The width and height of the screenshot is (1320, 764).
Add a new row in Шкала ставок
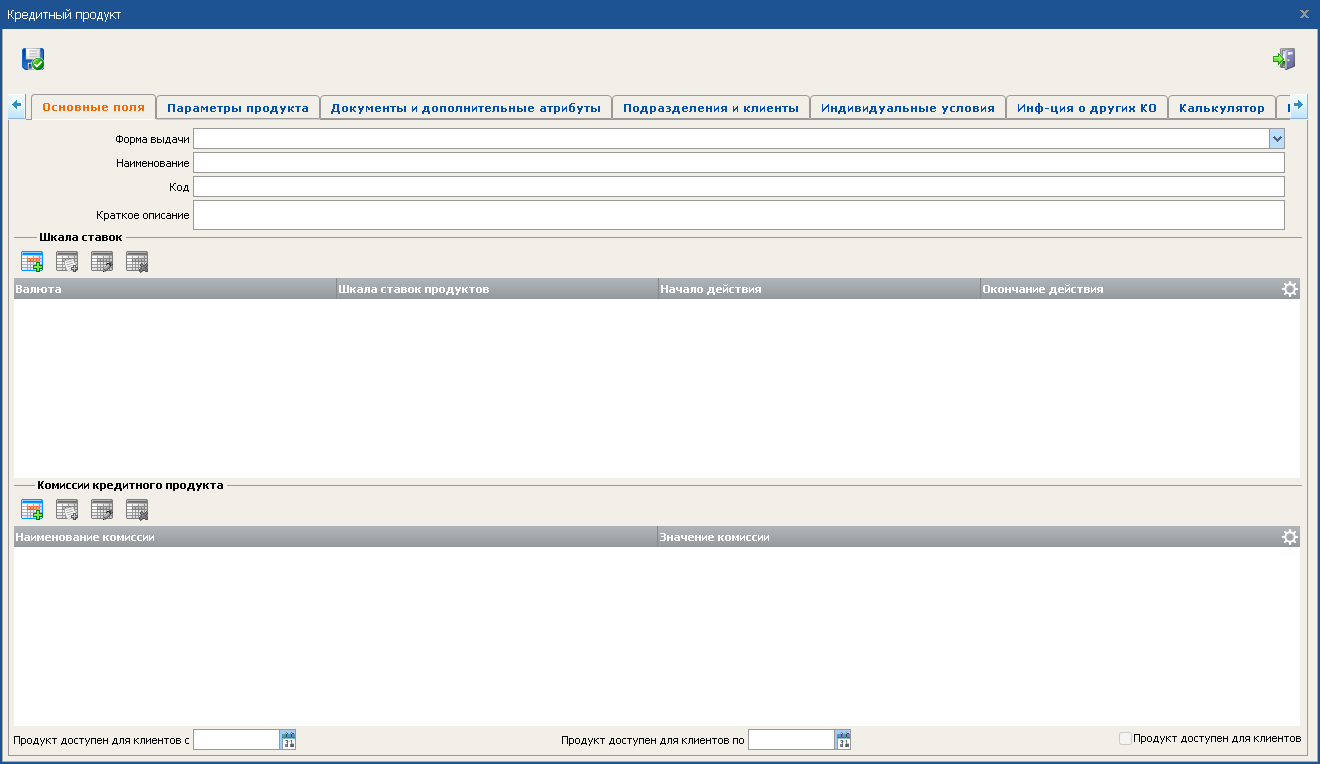(x=32, y=262)
